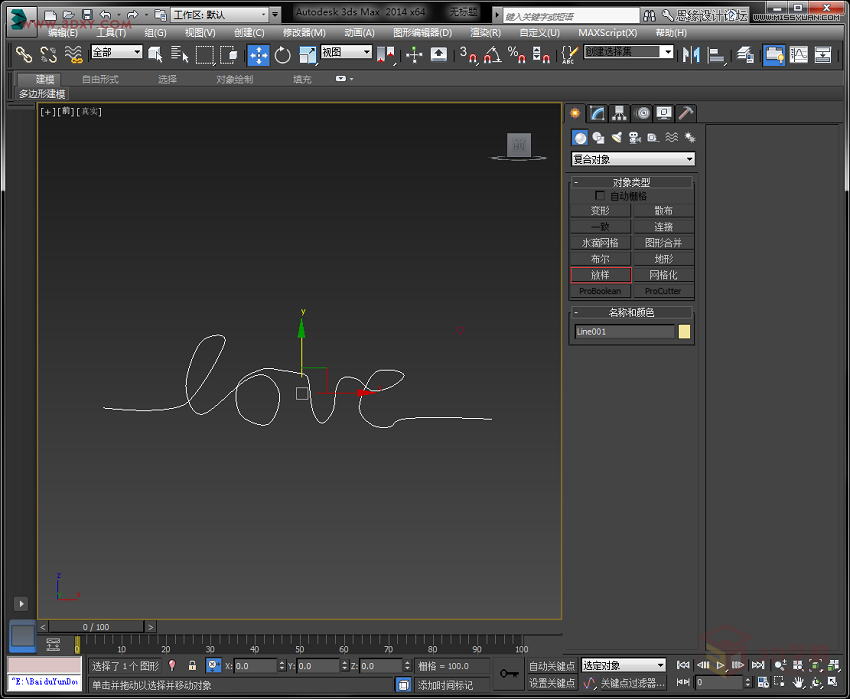The width and height of the screenshot is (850, 699).
Task: Open the object color swatch
Action: (x=685, y=331)
